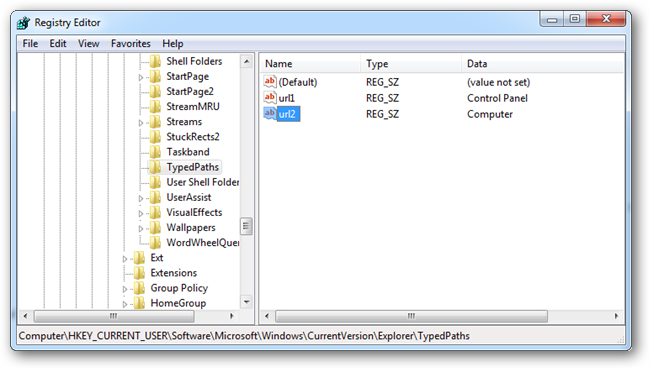Open the File menu

point(30,44)
